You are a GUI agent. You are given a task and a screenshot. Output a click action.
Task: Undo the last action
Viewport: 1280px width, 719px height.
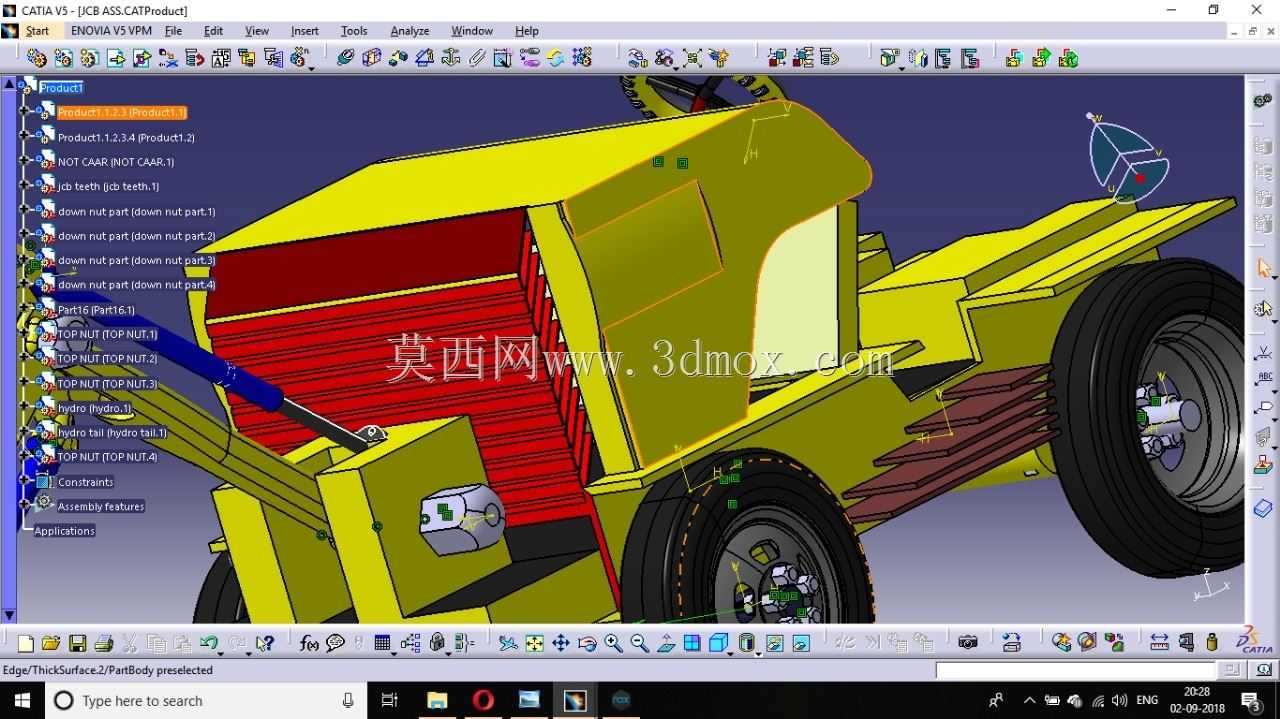click(x=208, y=643)
